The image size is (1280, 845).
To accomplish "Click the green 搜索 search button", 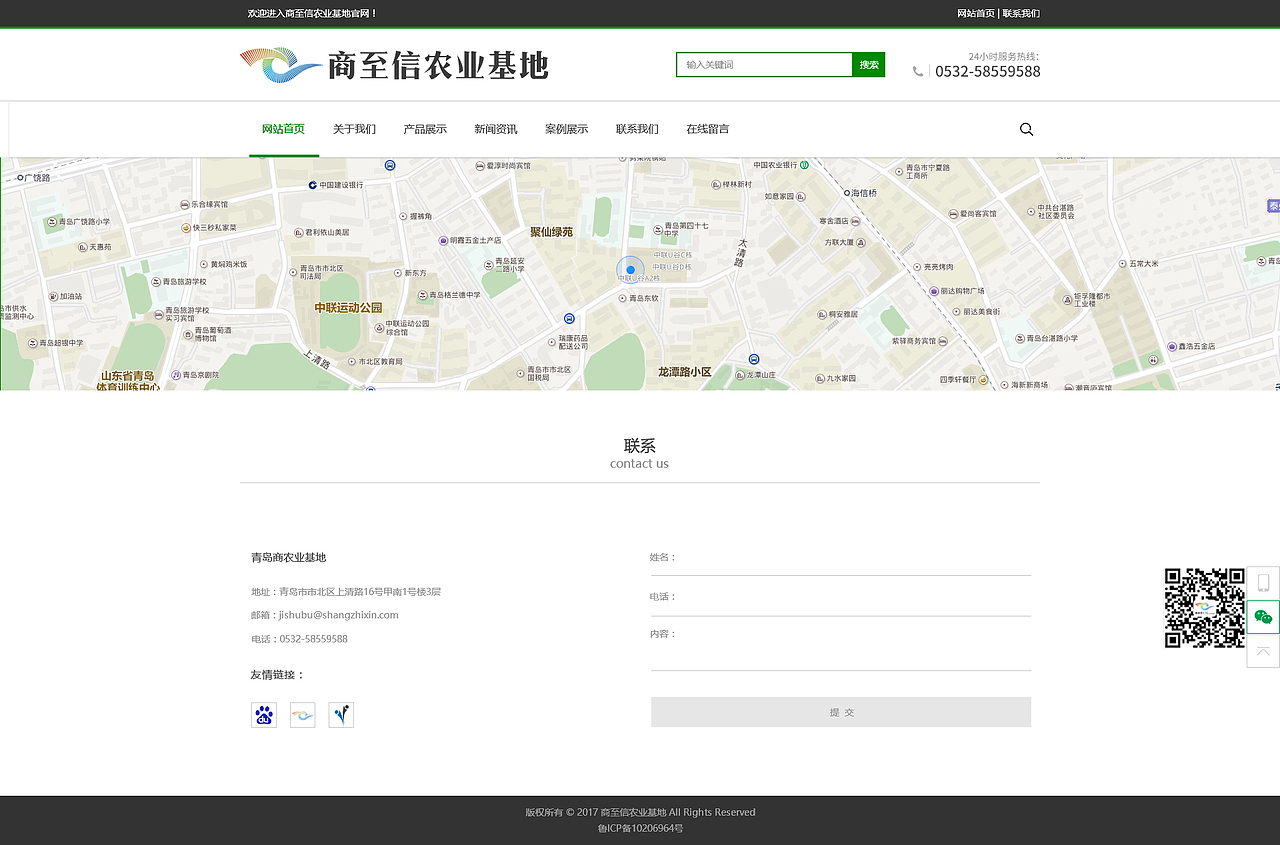I will click(x=867, y=64).
